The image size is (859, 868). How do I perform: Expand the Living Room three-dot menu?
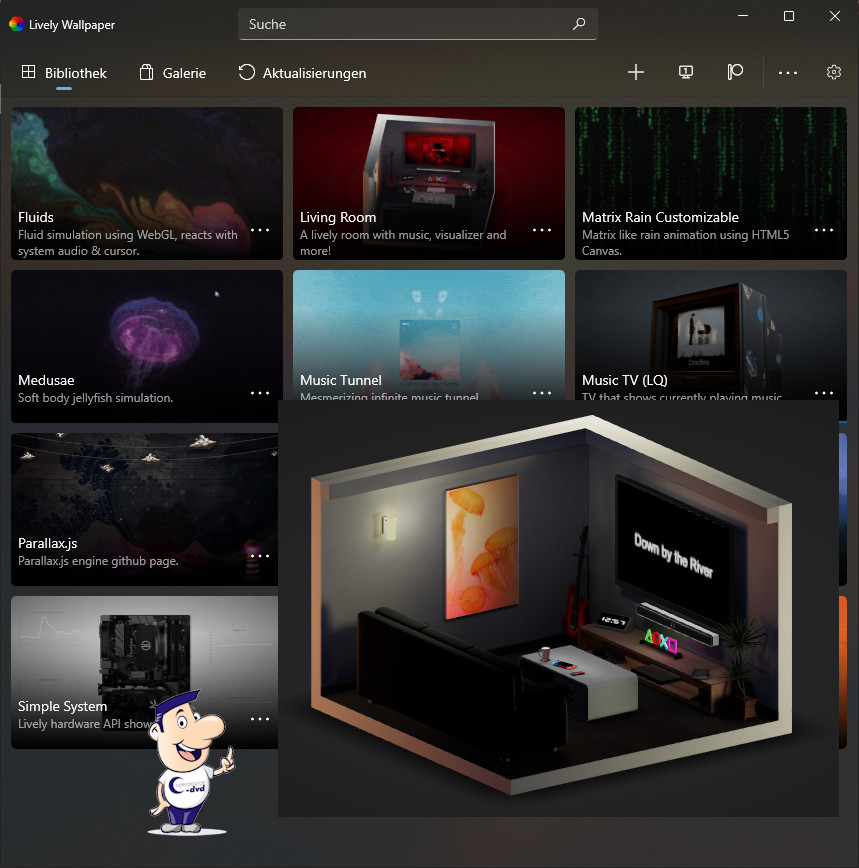(542, 230)
